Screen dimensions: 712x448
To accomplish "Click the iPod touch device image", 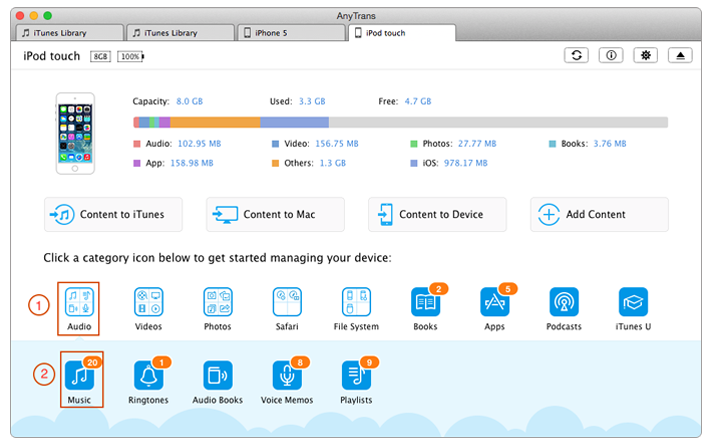I will [x=75, y=133].
